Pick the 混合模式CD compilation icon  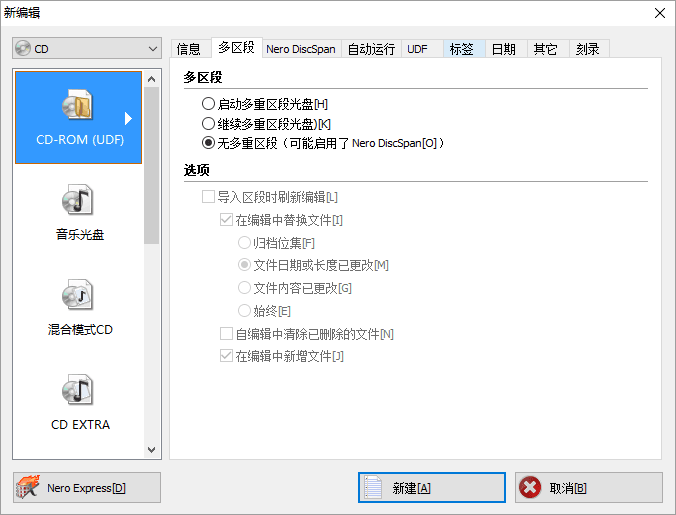(77, 295)
